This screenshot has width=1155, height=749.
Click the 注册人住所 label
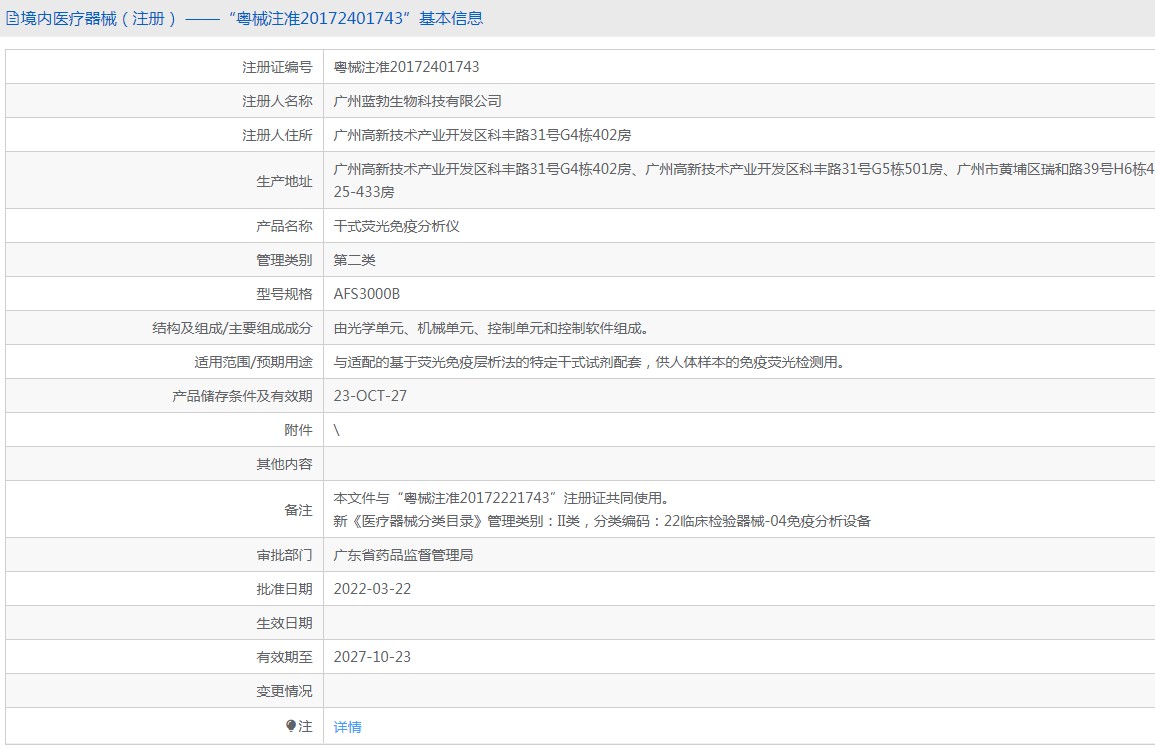pyautogui.click(x=277, y=135)
